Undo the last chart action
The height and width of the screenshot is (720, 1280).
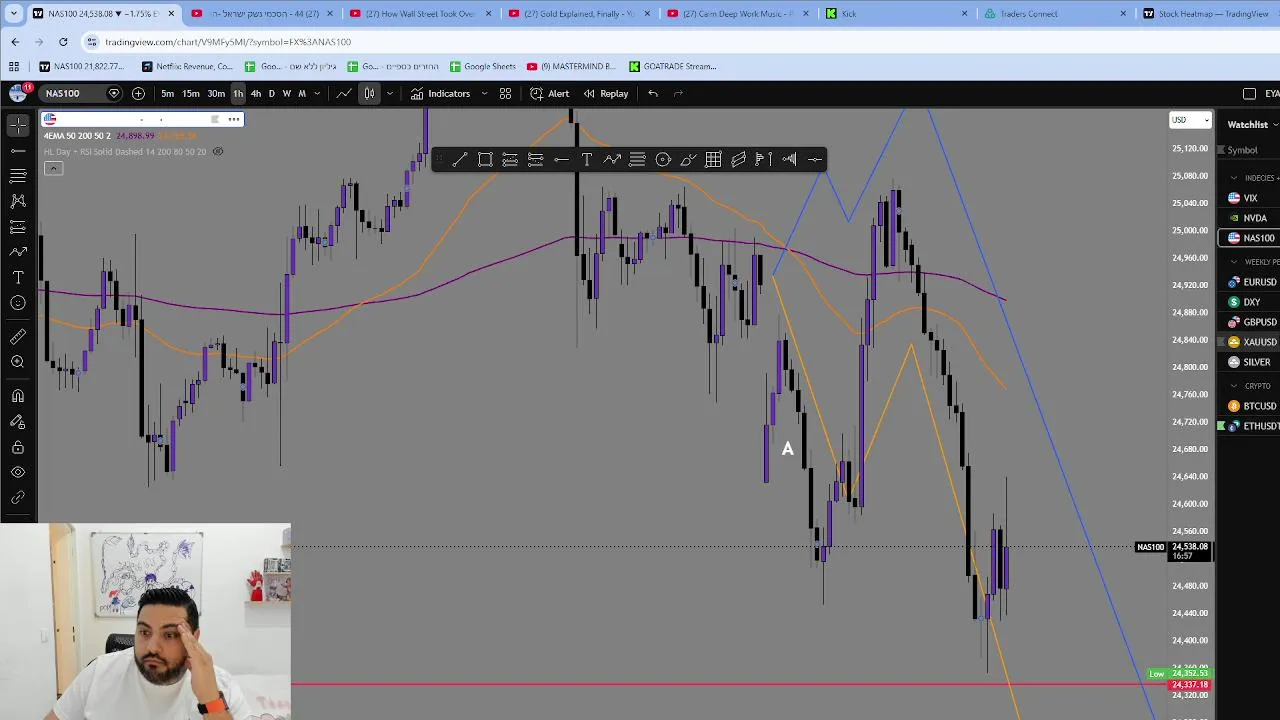point(653,93)
